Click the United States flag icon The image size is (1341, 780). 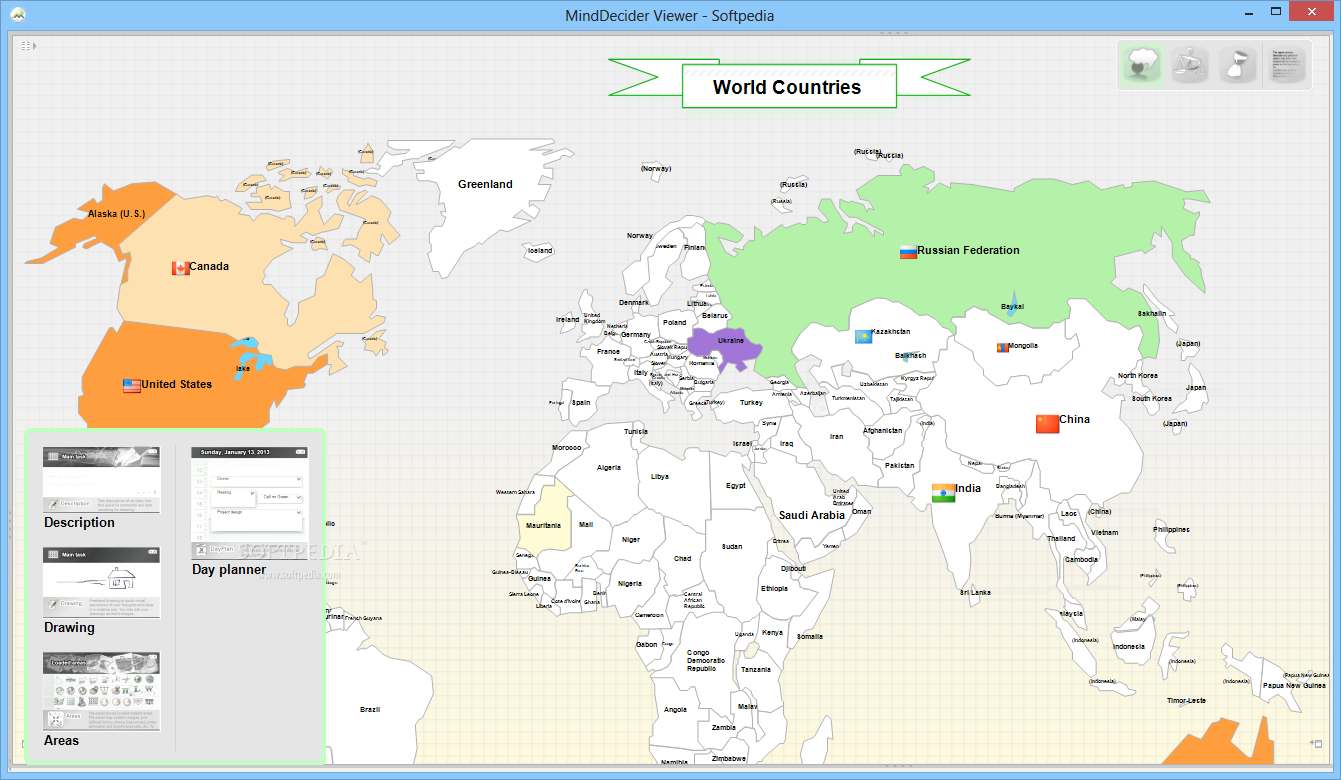pyautogui.click(x=132, y=385)
